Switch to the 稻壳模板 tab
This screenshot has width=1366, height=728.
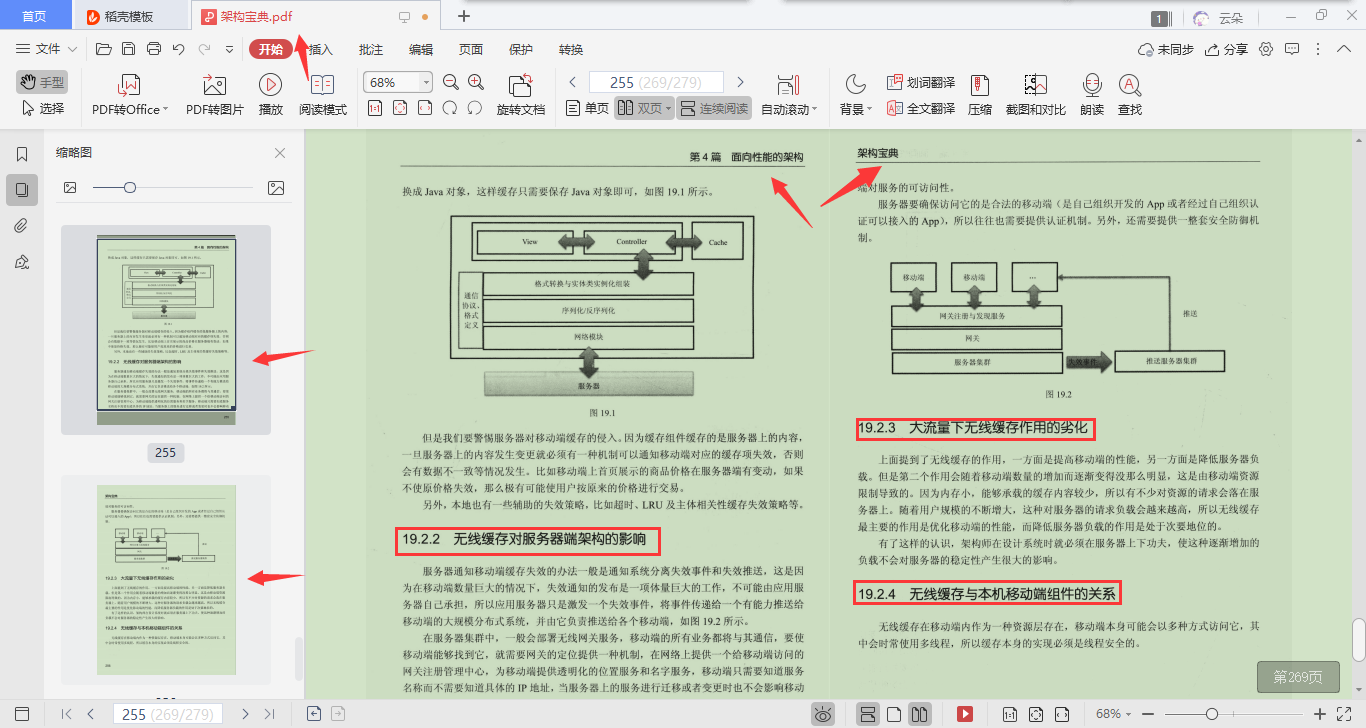pyautogui.click(x=129, y=16)
